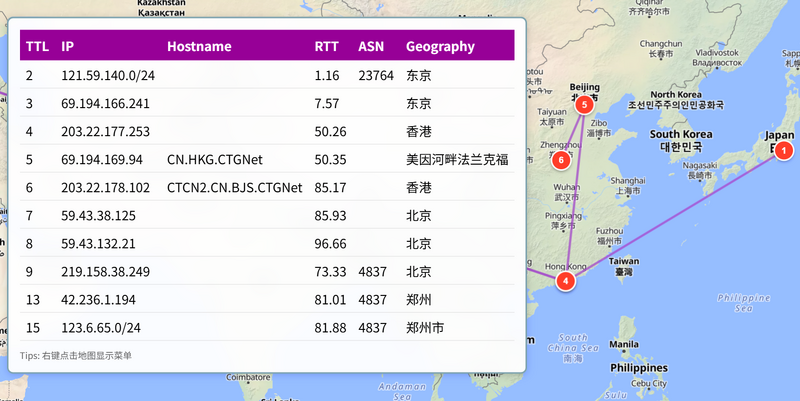
Task: Click RTT value 81.01
Action: [x=330, y=300]
